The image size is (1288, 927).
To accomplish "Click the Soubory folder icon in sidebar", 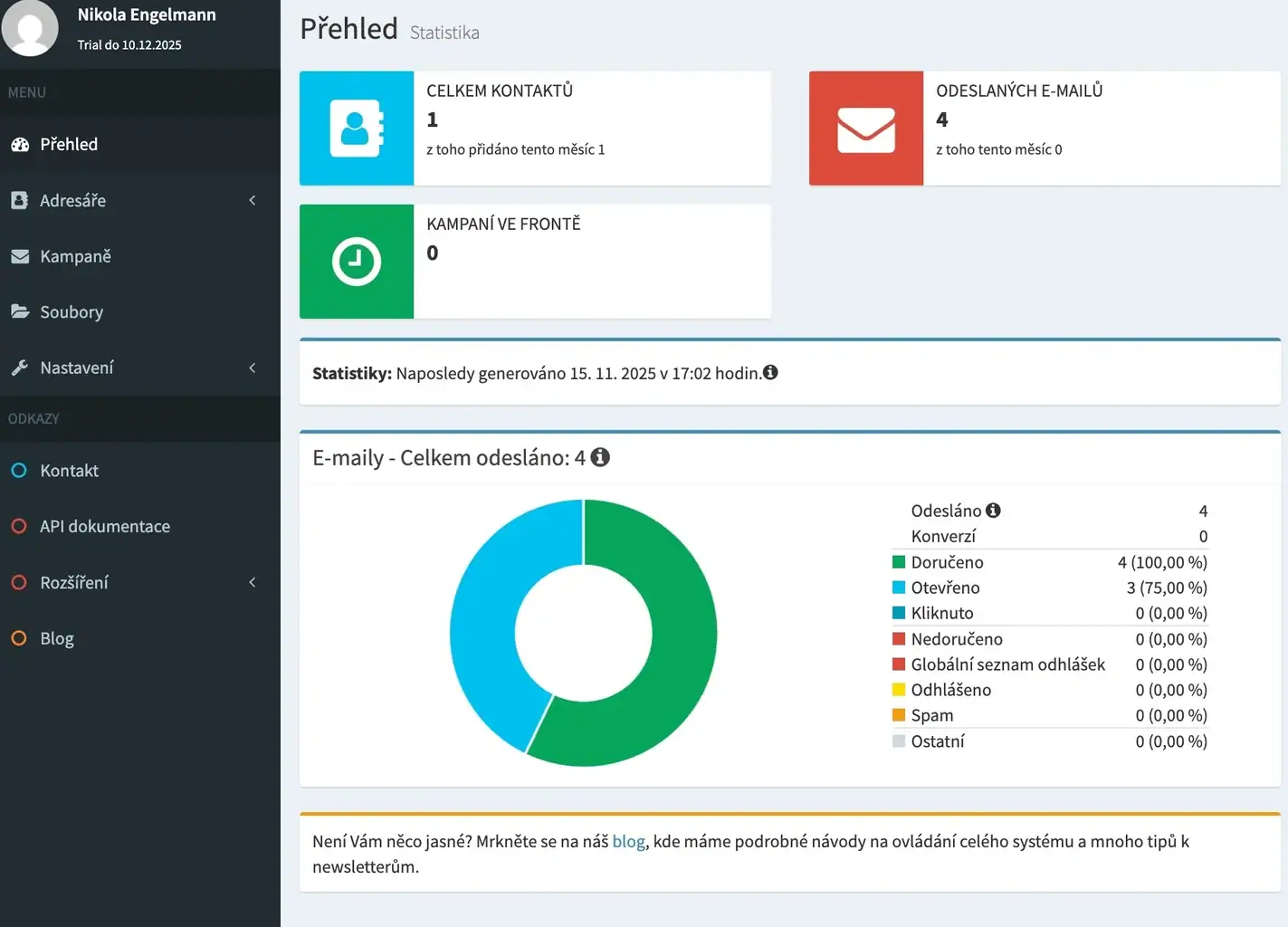I will [x=20, y=311].
